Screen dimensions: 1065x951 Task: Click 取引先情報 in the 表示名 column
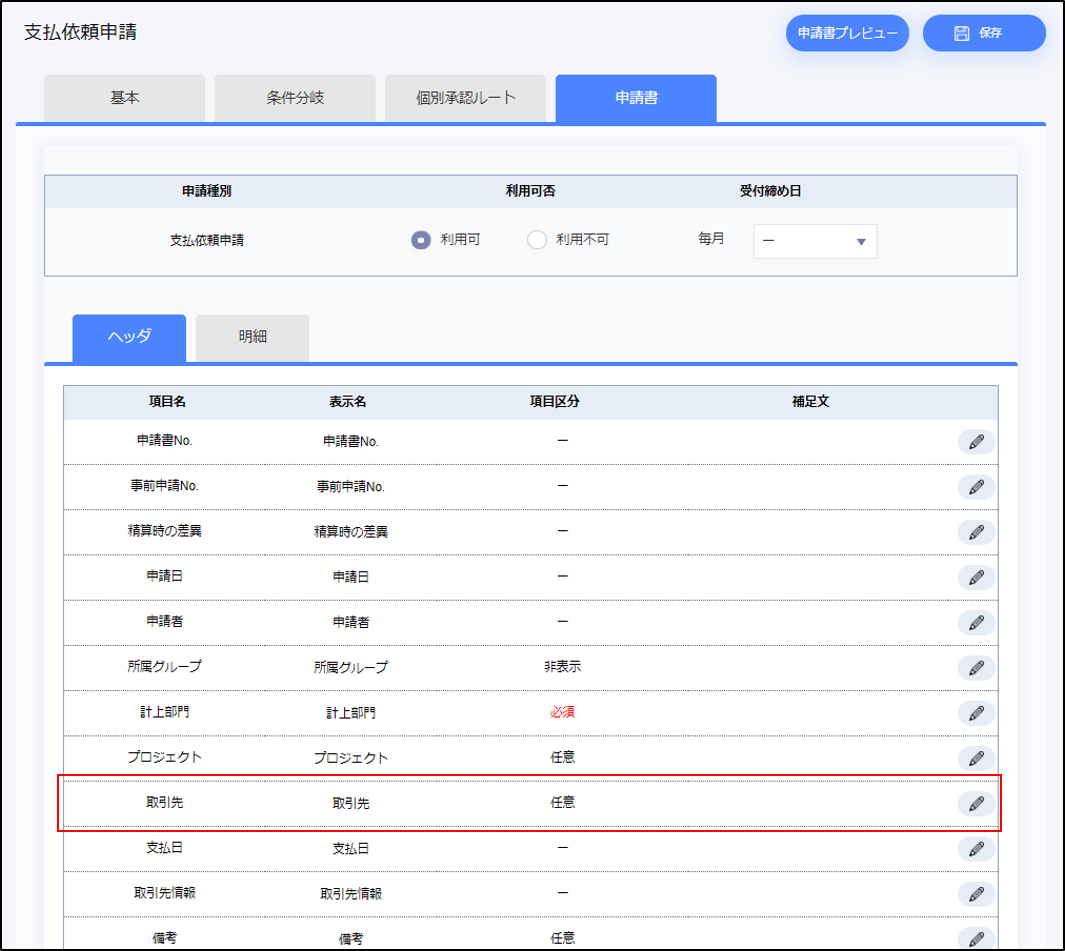[351, 894]
